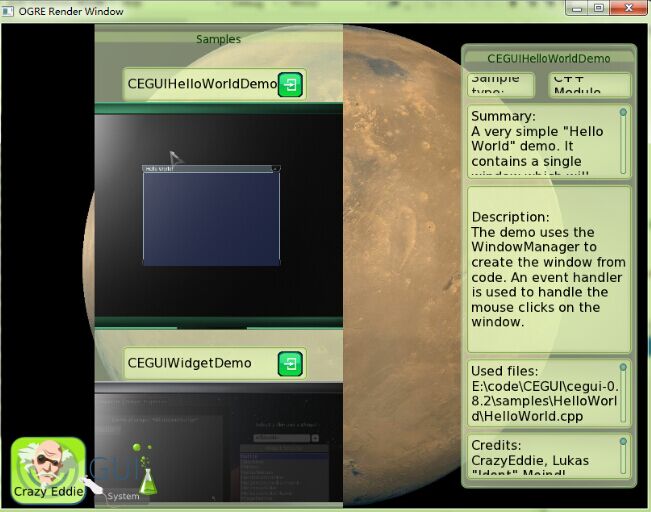Click the Sample type field
Image resolution: width=651 pixels, height=512 pixels.
click(501, 85)
